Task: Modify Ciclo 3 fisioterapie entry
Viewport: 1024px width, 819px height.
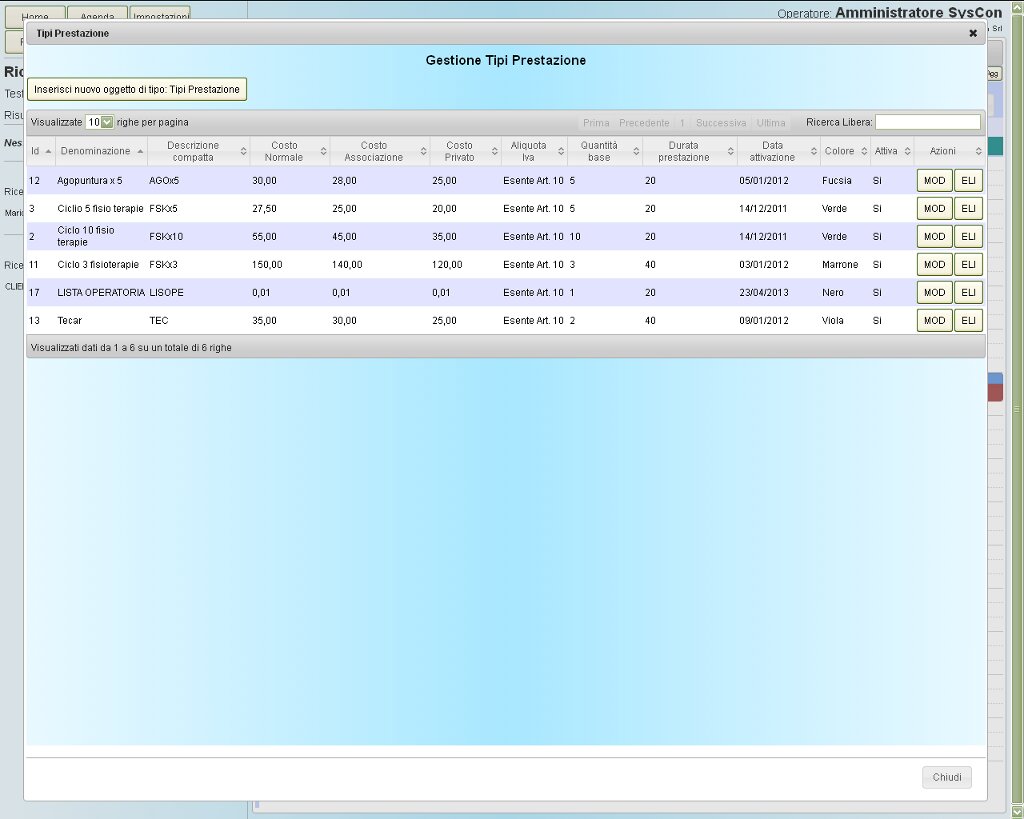Action: tap(935, 265)
